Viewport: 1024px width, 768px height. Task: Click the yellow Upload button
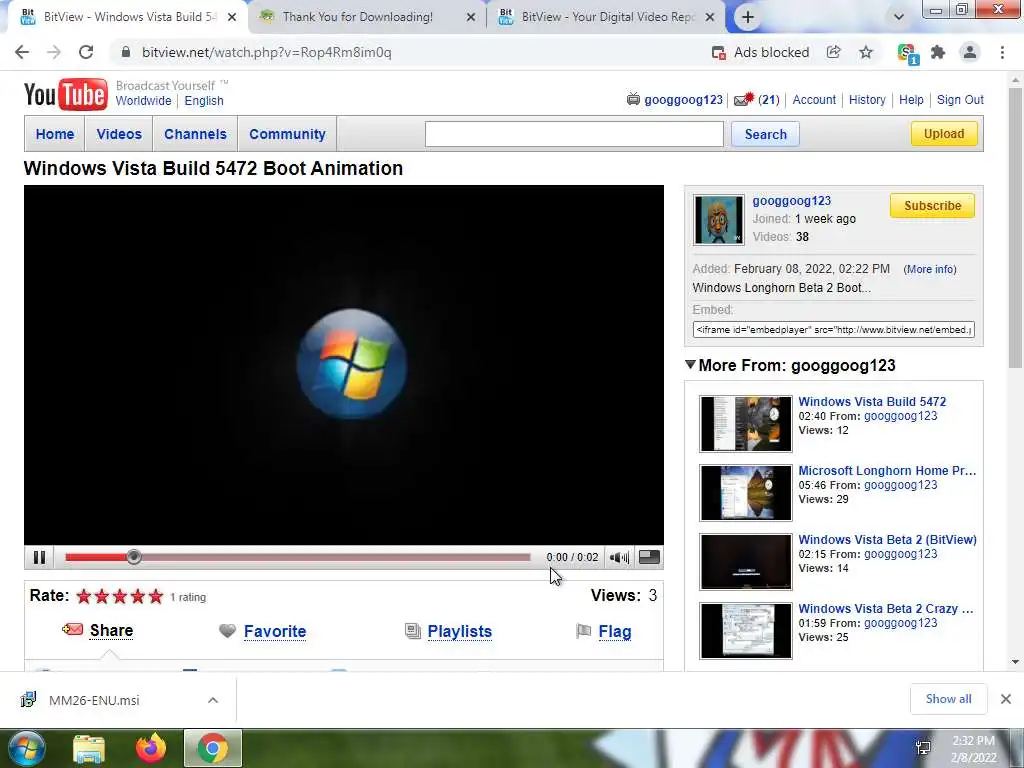pos(944,134)
